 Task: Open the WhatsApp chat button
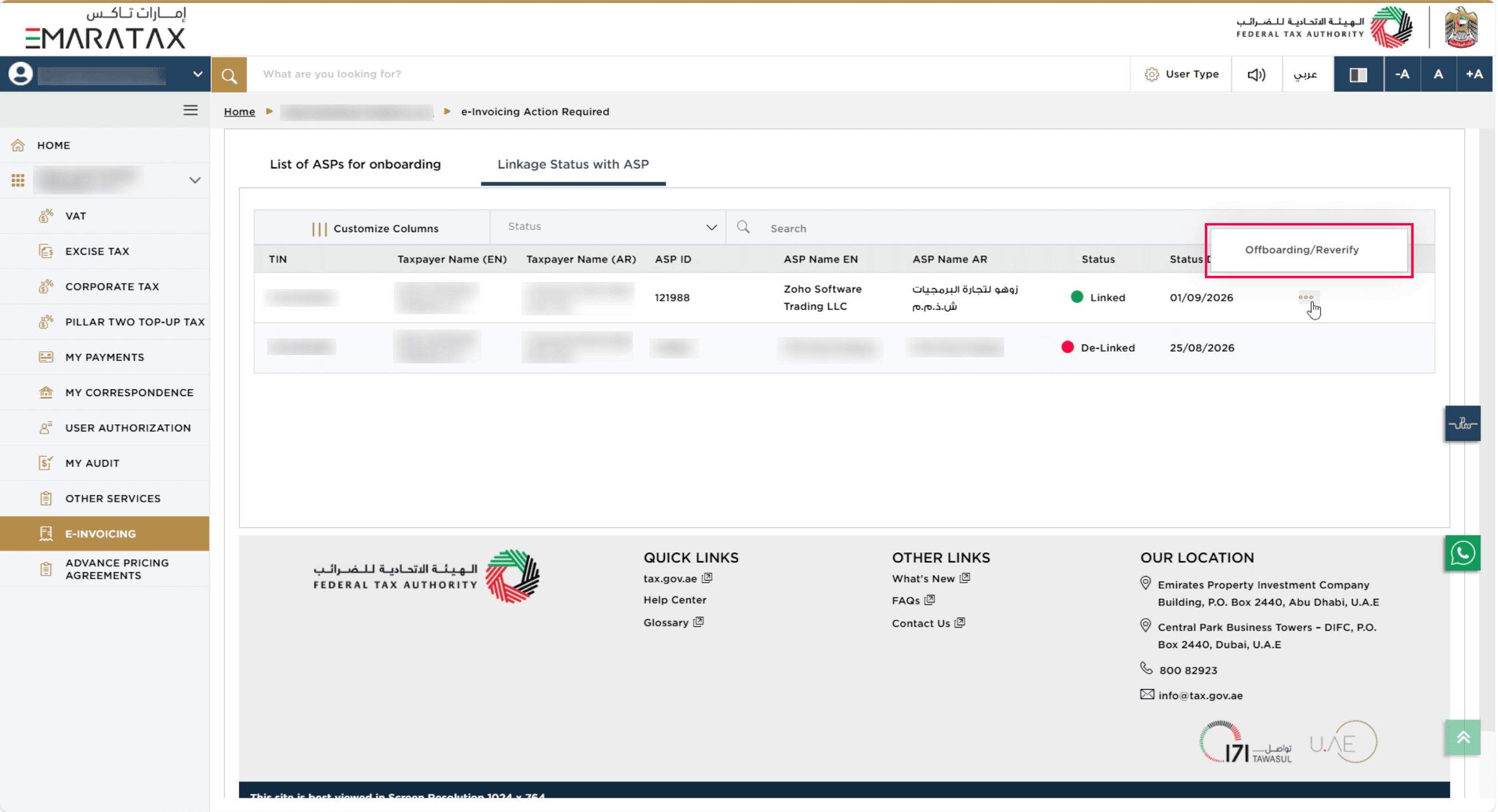(1463, 553)
